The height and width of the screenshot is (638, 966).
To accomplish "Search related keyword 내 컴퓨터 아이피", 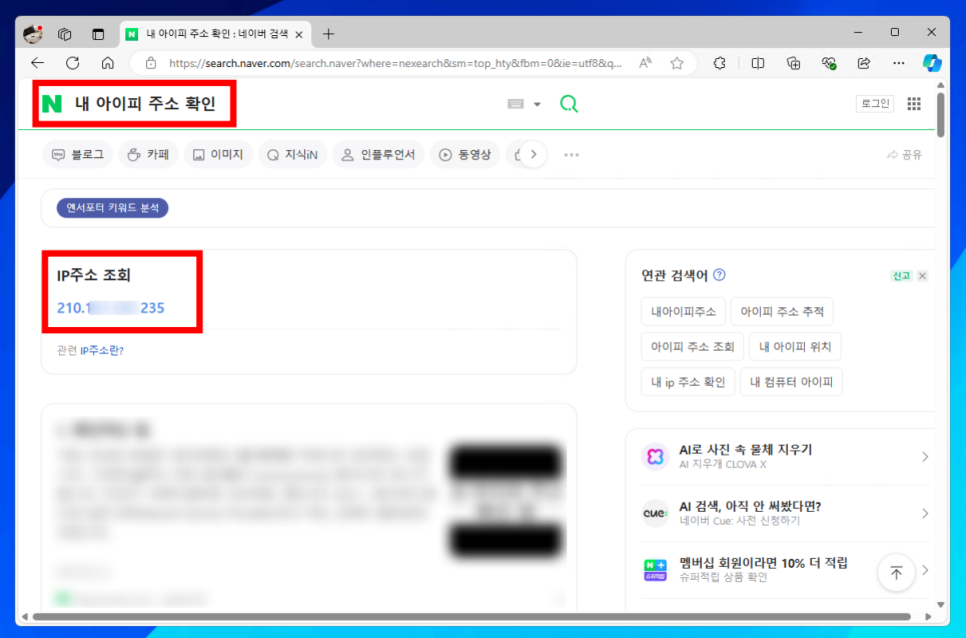I will coord(791,382).
